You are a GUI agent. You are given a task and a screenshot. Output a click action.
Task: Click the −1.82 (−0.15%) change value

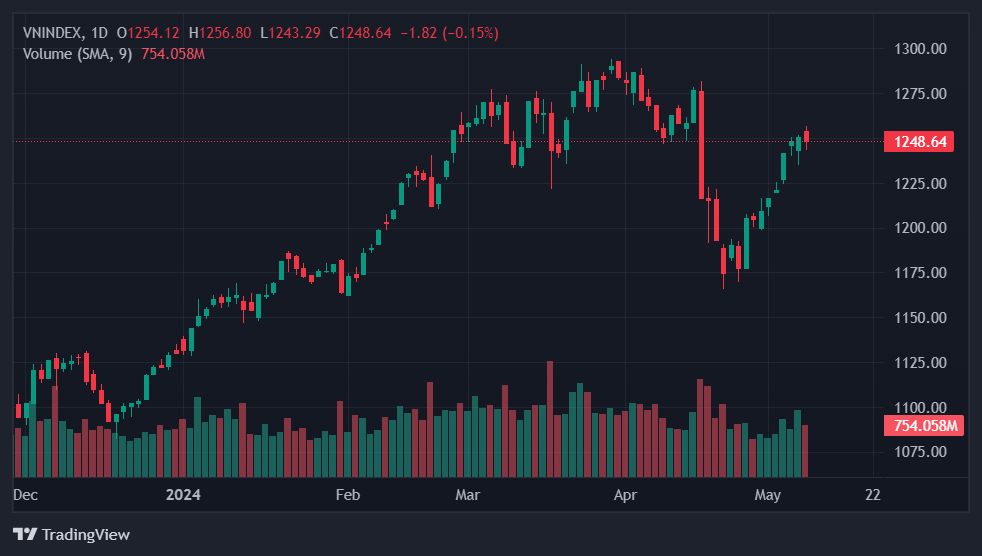click(x=449, y=33)
